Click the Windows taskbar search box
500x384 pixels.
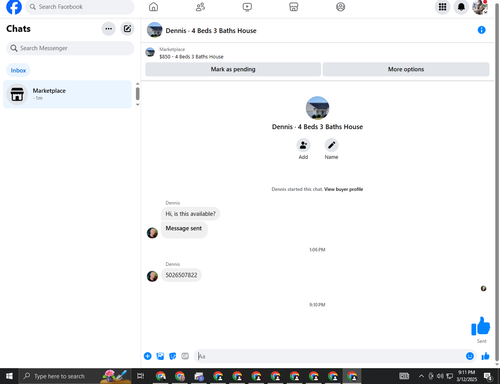(x=75, y=376)
